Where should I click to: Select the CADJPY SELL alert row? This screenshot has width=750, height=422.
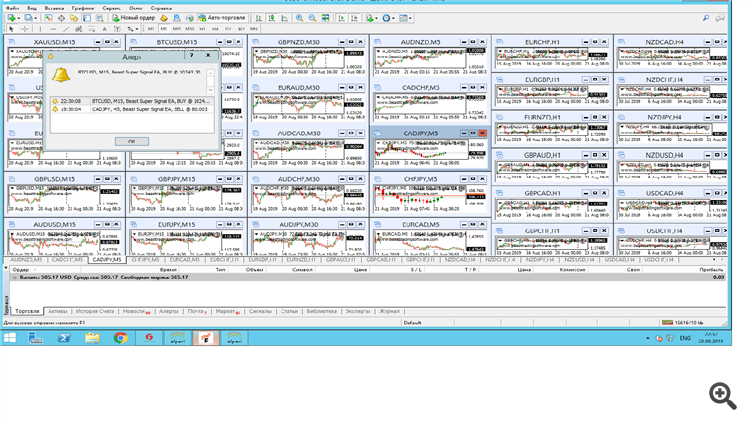pyautogui.click(x=132, y=109)
